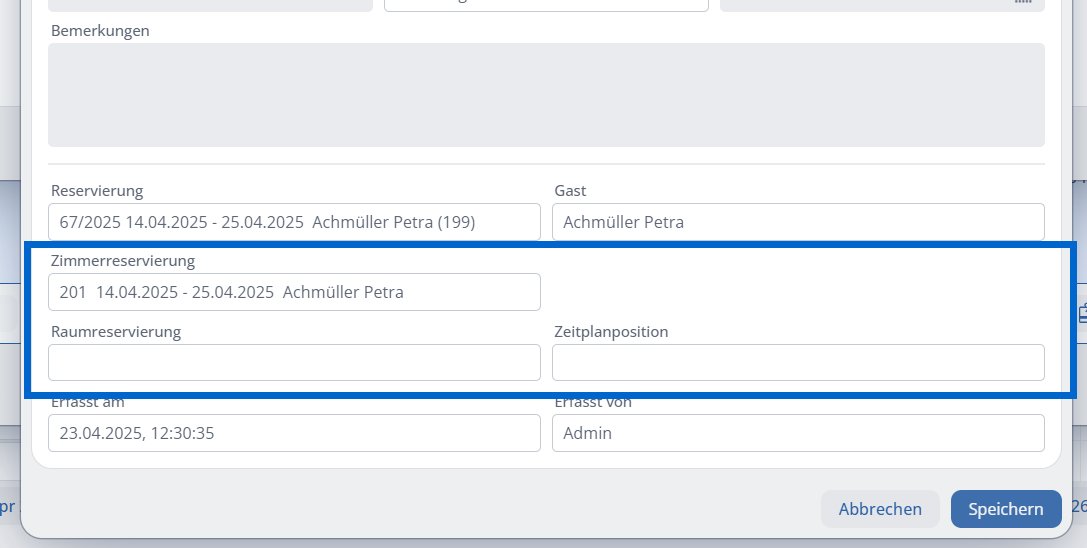Click the Erfasst von field showing Admin

(x=798, y=433)
